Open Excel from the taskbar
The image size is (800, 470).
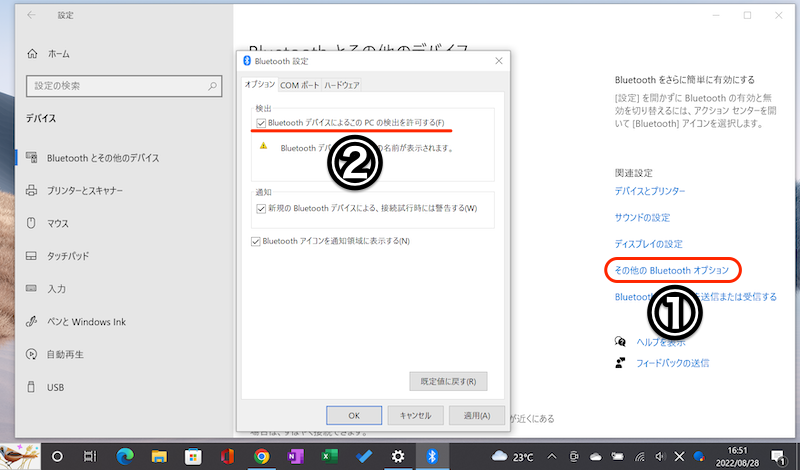[329, 456]
